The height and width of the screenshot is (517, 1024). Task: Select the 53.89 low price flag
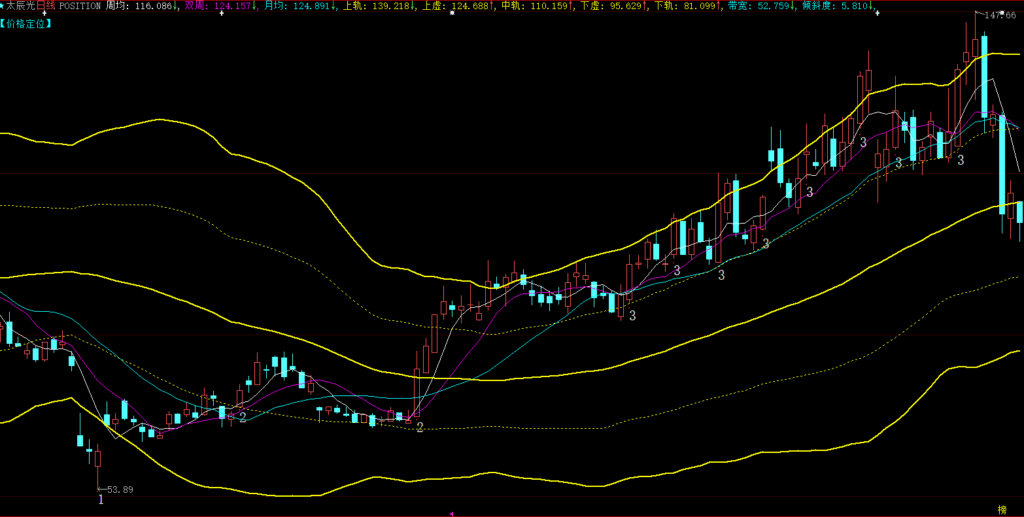119,489
